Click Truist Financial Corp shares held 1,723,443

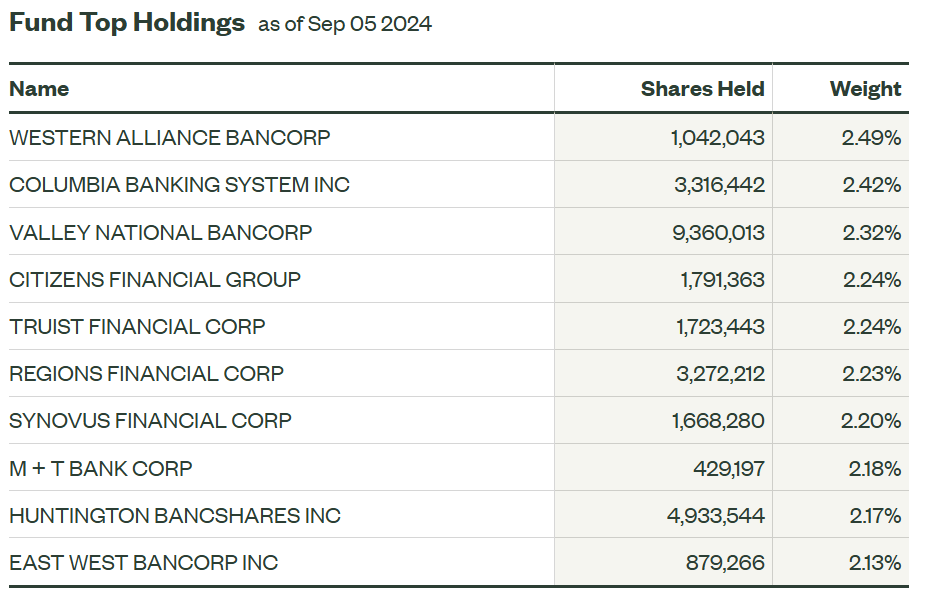(x=721, y=327)
